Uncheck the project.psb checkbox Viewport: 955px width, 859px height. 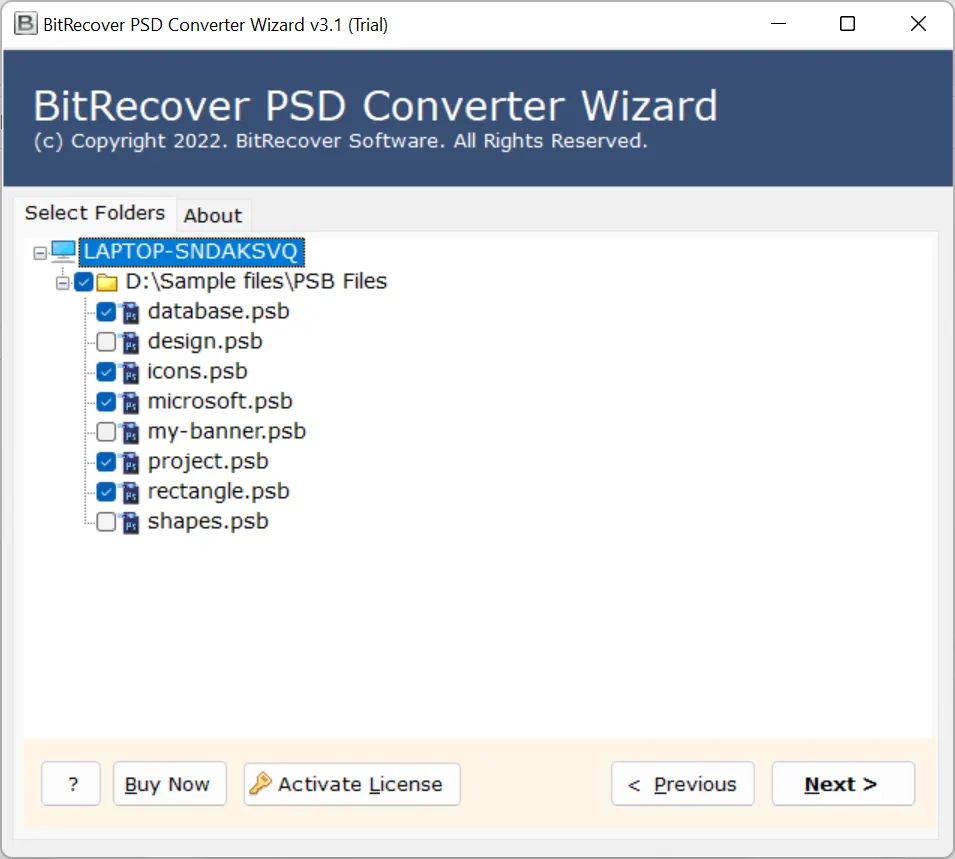tap(106, 462)
